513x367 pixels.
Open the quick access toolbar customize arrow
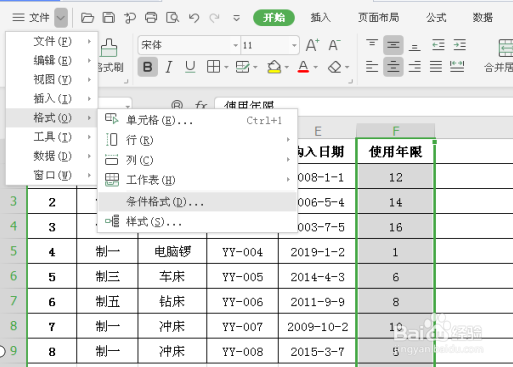236,17
